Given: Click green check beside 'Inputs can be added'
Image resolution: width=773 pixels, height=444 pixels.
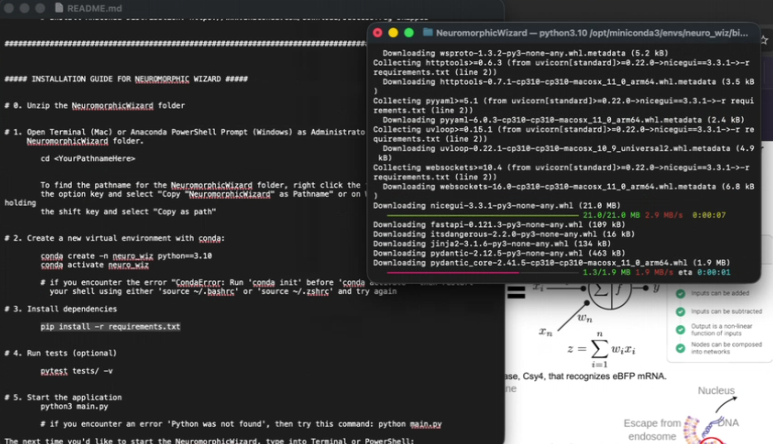Looking at the screenshot, I should (x=680, y=293).
